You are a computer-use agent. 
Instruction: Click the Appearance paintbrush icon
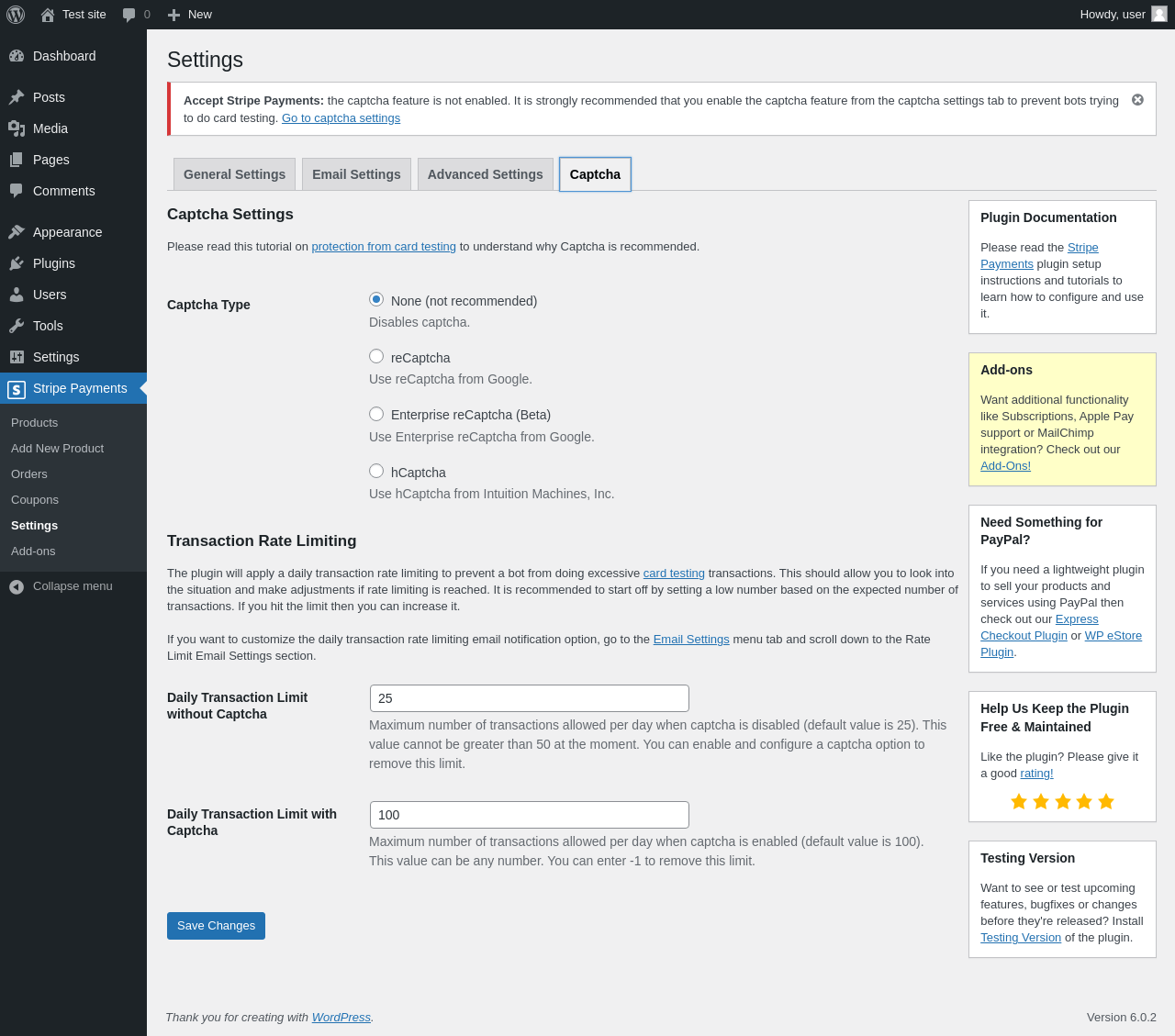[x=17, y=232]
